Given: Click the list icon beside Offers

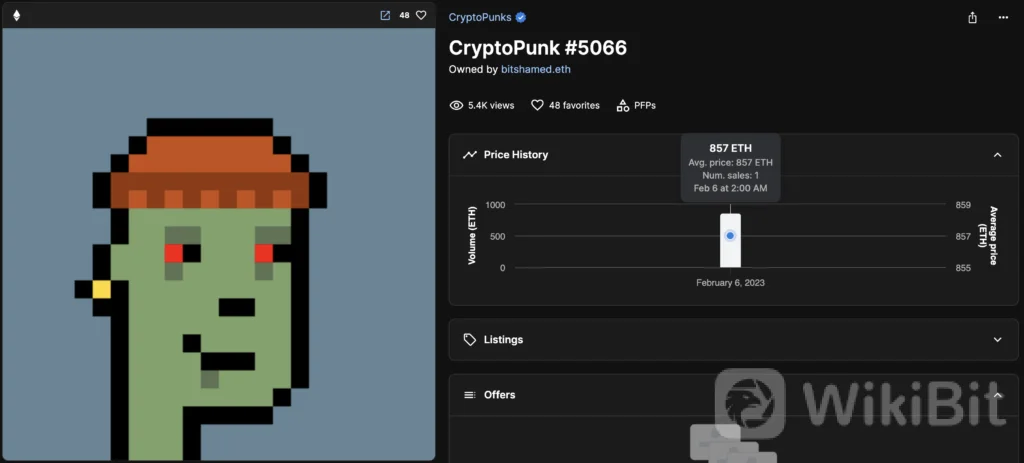Looking at the screenshot, I should pos(470,395).
